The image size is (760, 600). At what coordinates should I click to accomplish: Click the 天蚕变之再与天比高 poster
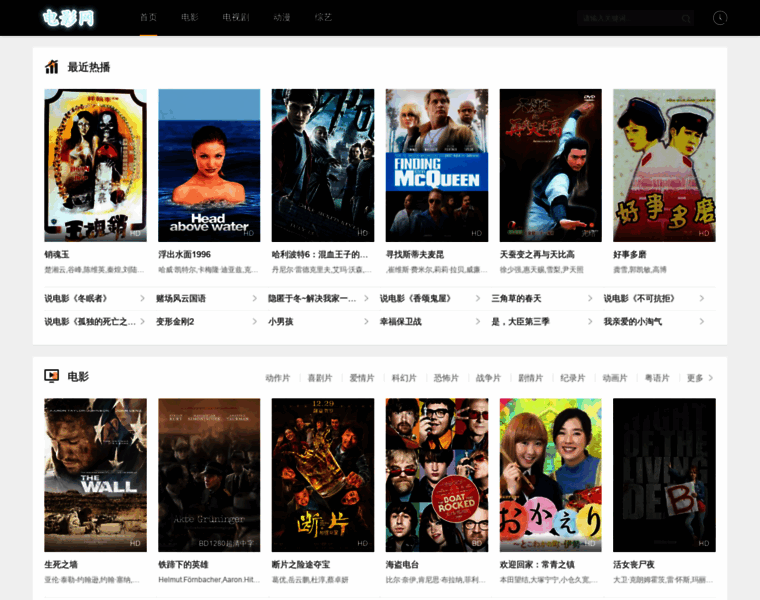point(551,165)
